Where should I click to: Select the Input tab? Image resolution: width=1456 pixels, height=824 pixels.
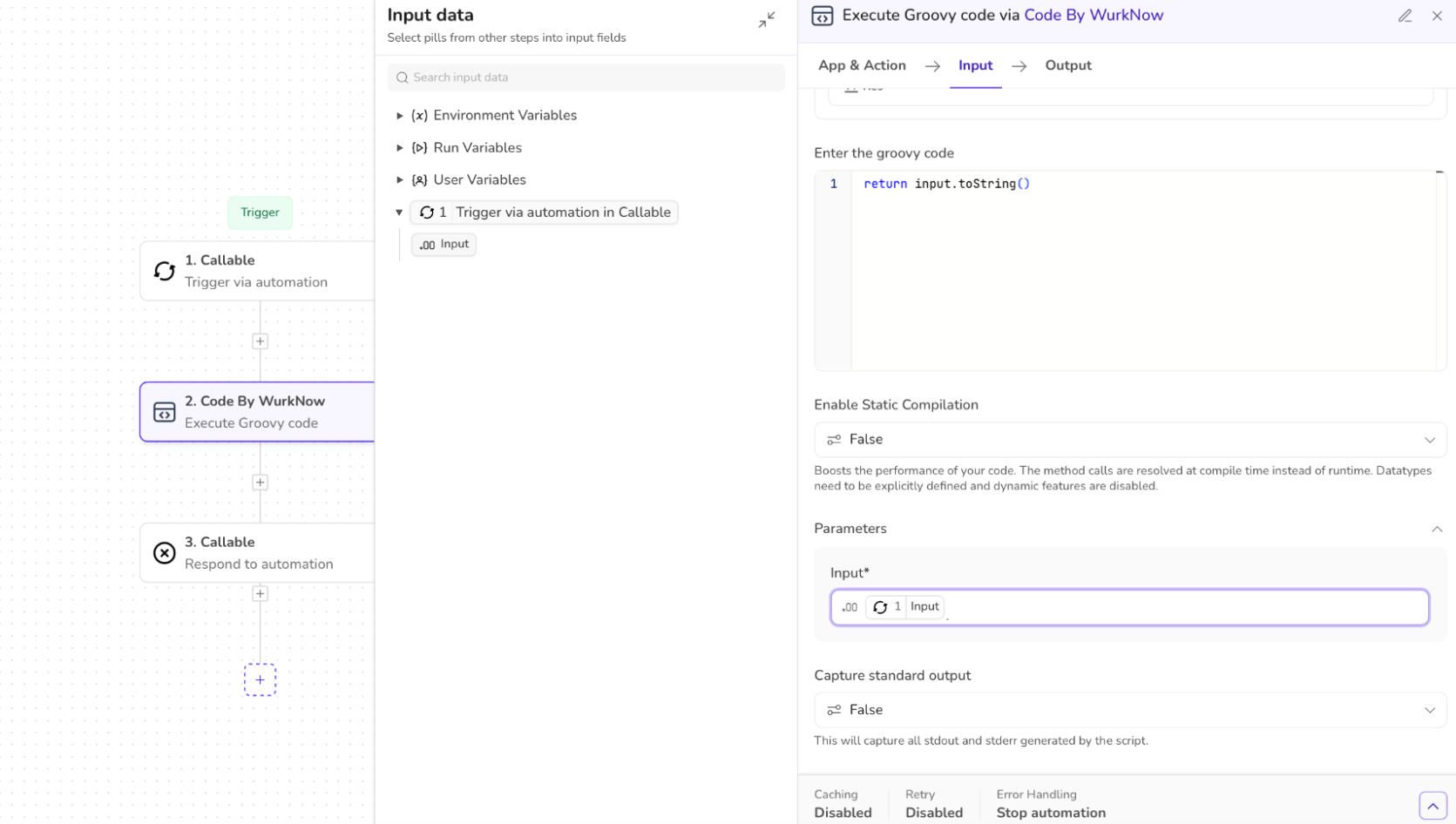pyautogui.click(x=975, y=65)
